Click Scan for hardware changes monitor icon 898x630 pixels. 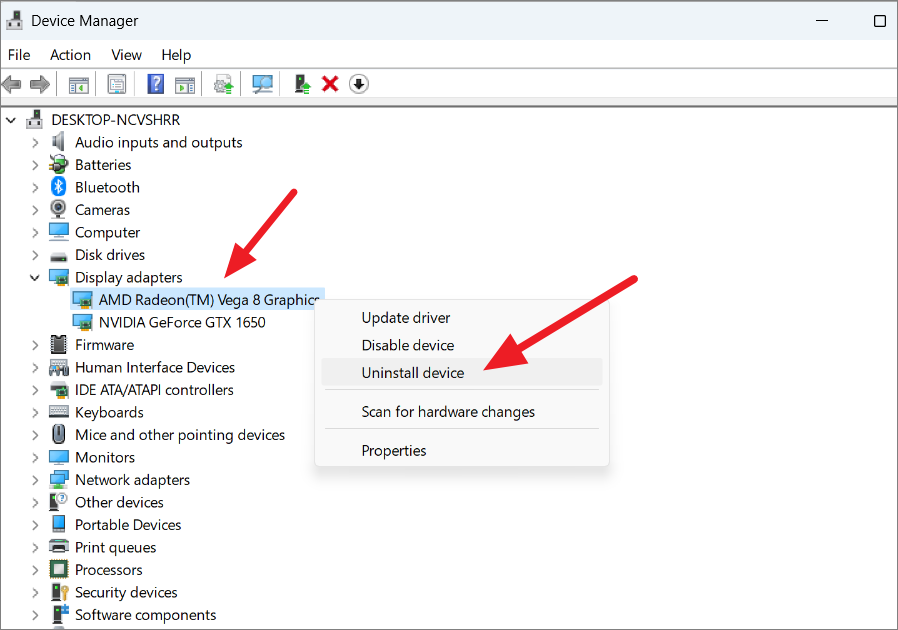(x=262, y=85)
